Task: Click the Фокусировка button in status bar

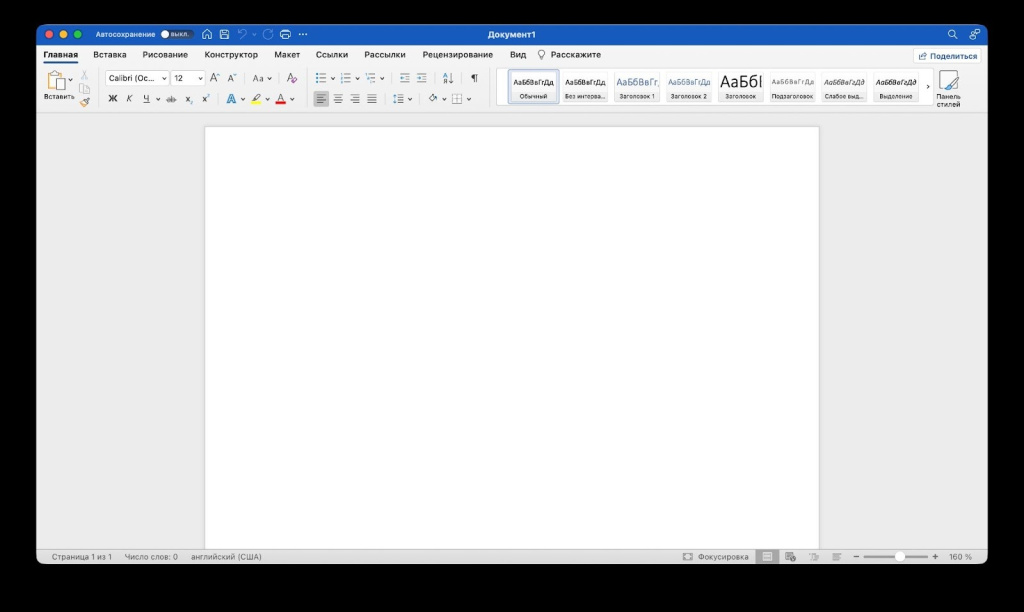Action: pyautogui.click(x=716, y=556)
